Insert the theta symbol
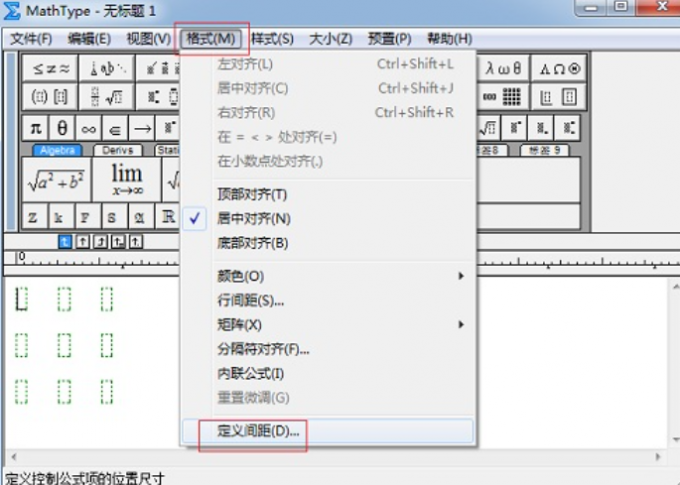 (62, 128)
